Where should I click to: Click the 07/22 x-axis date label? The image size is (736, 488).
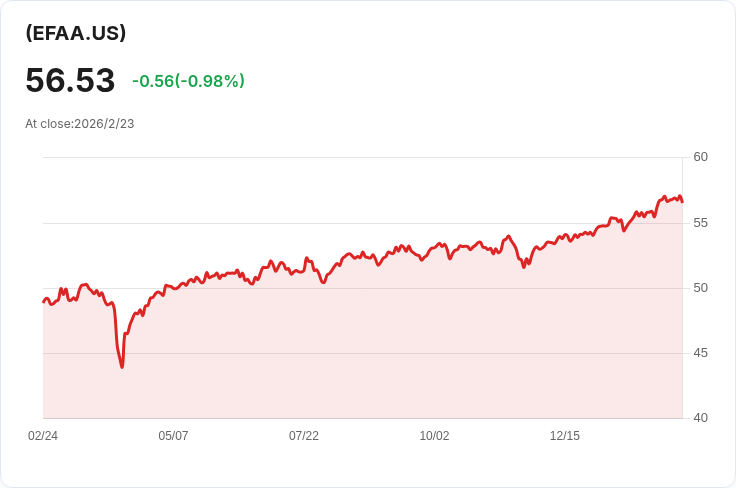click(304, 436)
